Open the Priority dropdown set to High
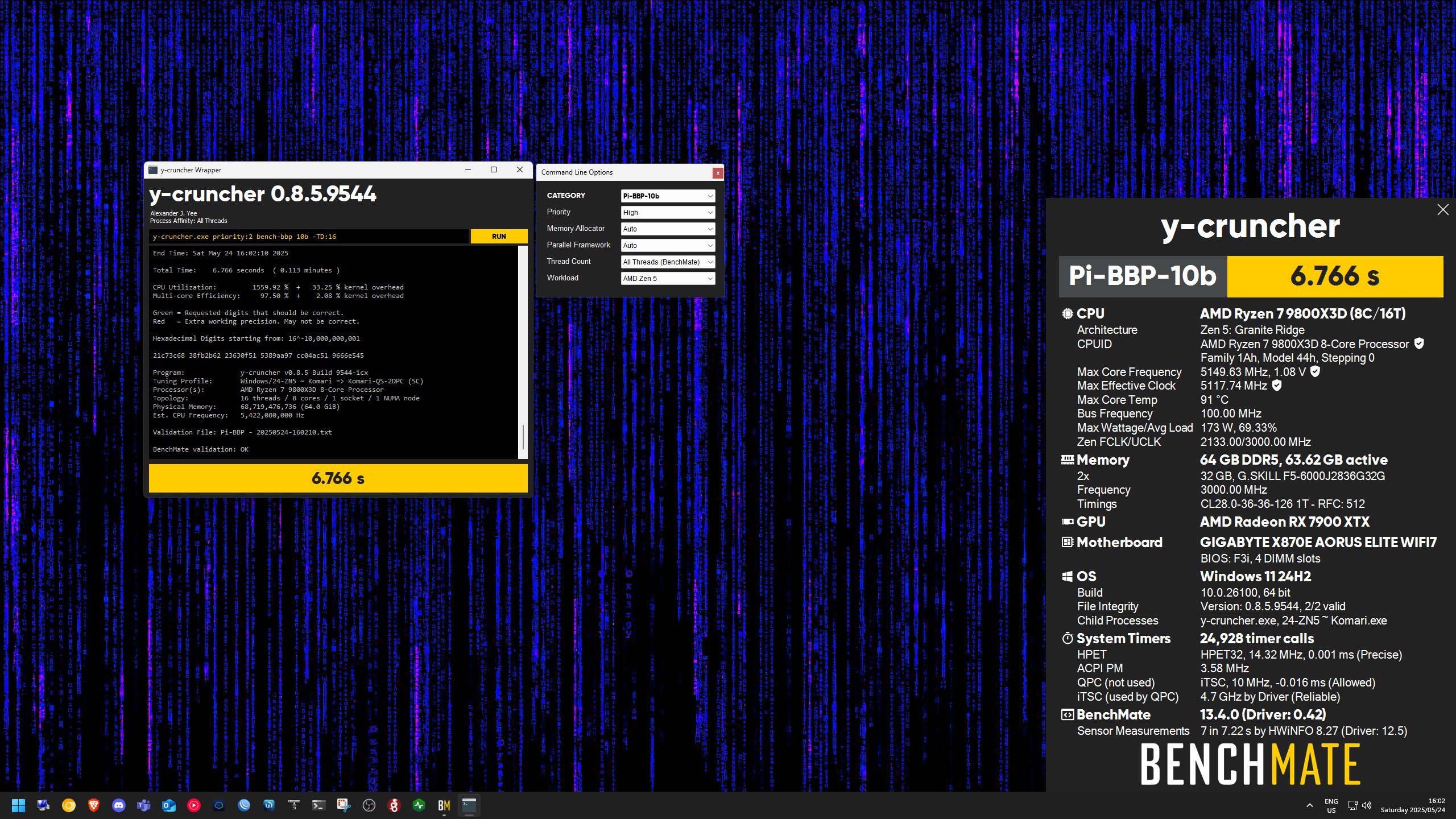Screen dimensions: 1456x819 coord(668,212)
